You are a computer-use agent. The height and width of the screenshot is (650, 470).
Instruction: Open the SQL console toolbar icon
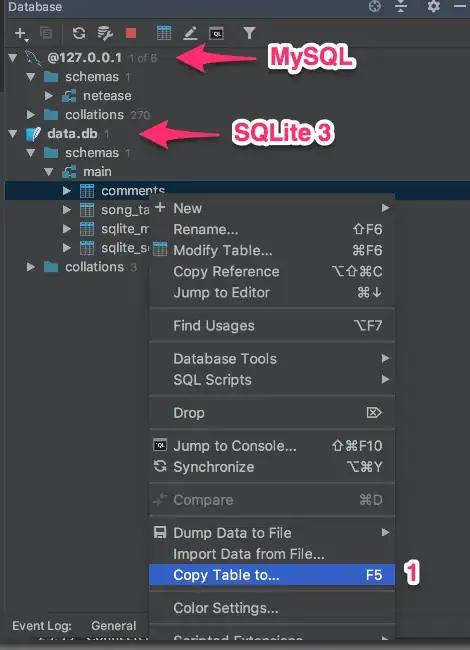click(216, 33)
